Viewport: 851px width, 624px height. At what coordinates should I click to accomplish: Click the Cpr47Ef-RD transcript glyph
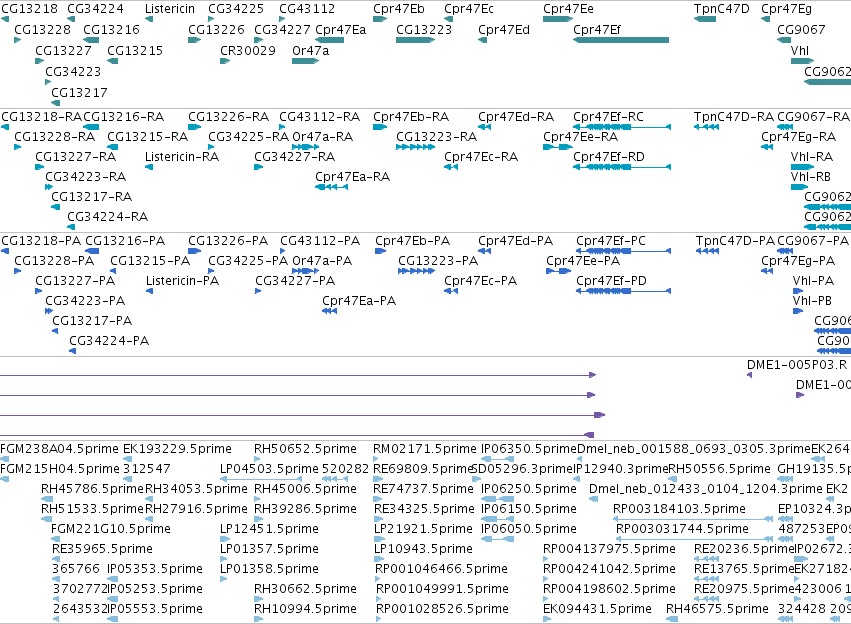[622, 167]
